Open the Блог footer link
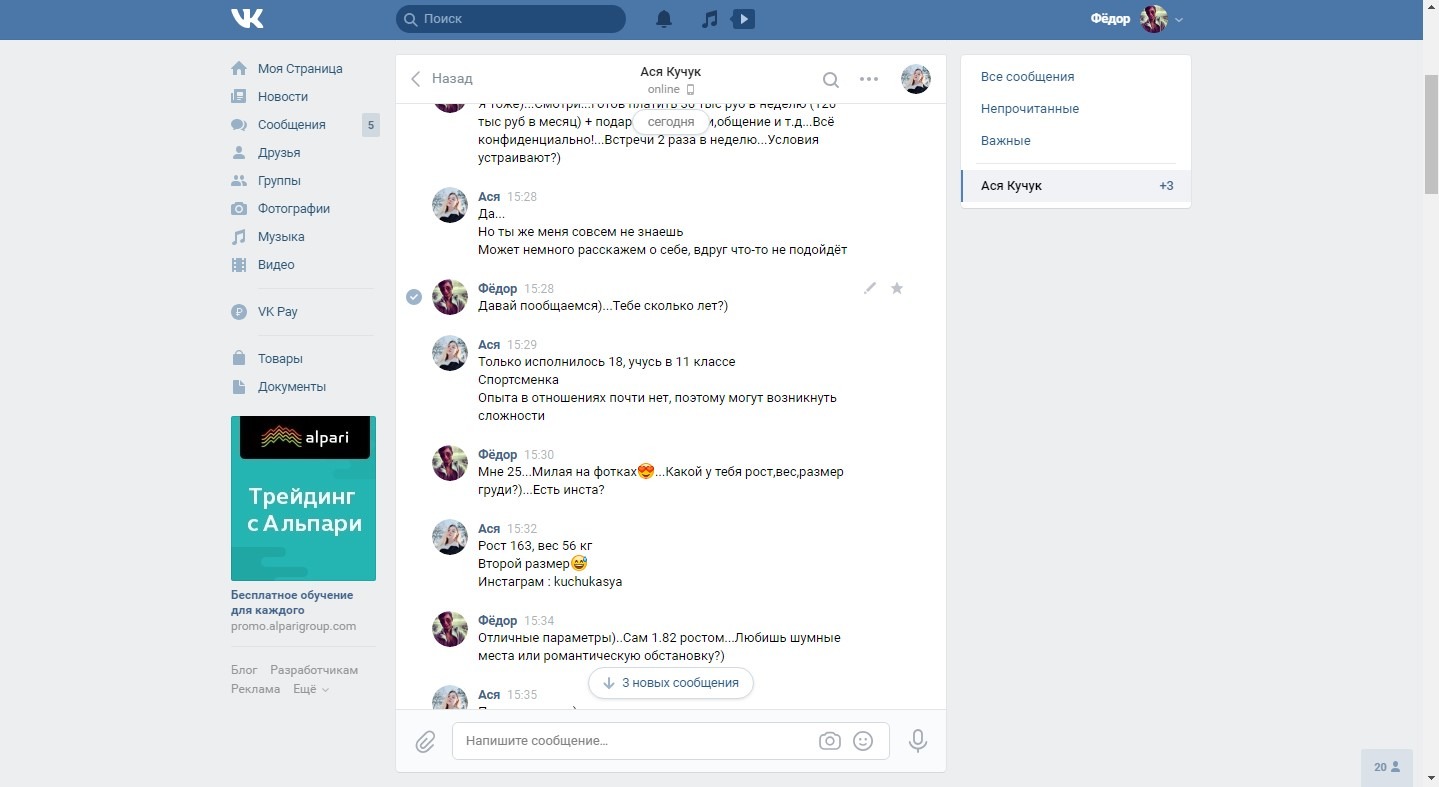This screenshot has width=1439, height=787. coord(244,670)
